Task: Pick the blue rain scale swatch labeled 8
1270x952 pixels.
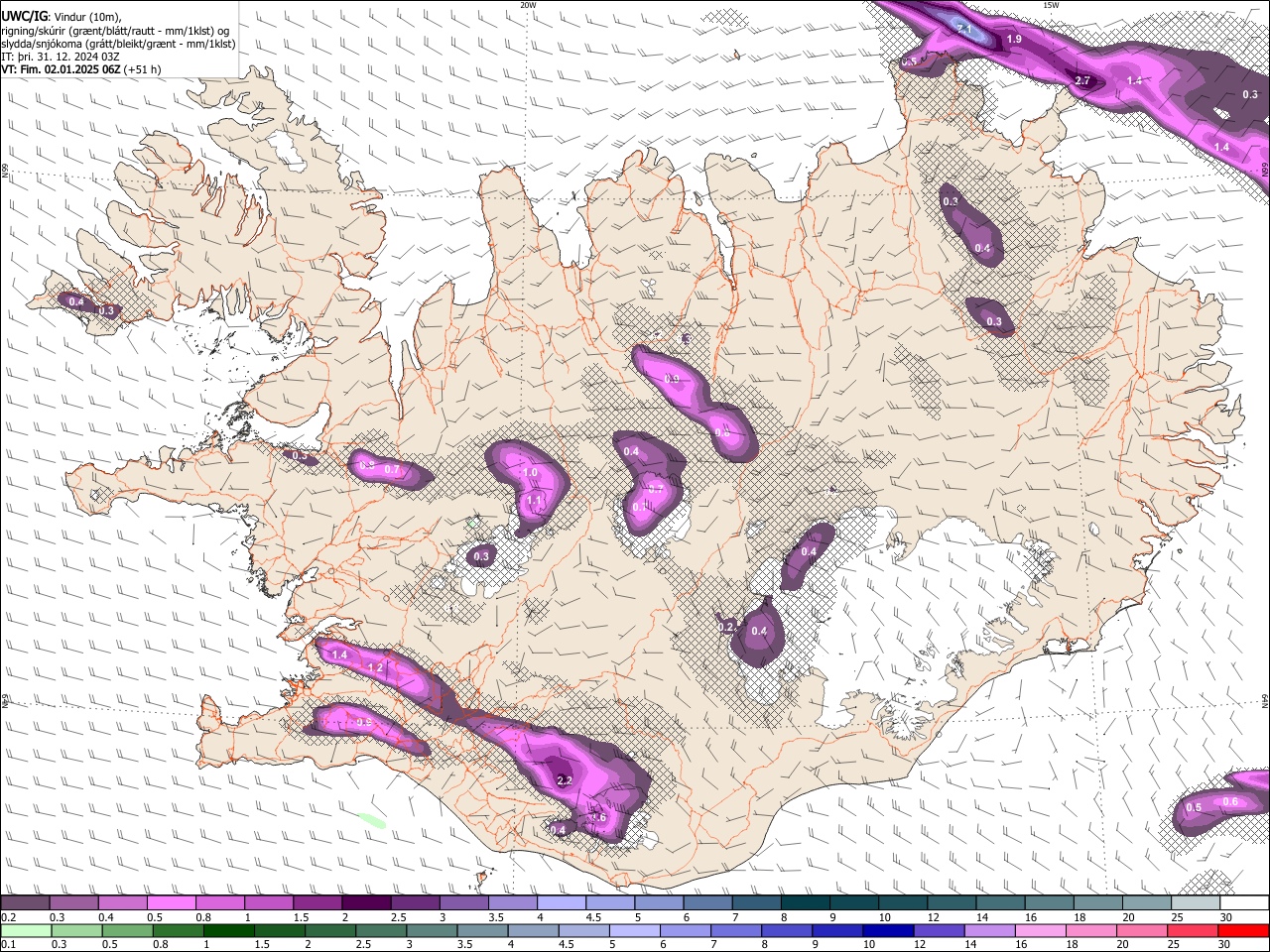Action: pos(787,930)
